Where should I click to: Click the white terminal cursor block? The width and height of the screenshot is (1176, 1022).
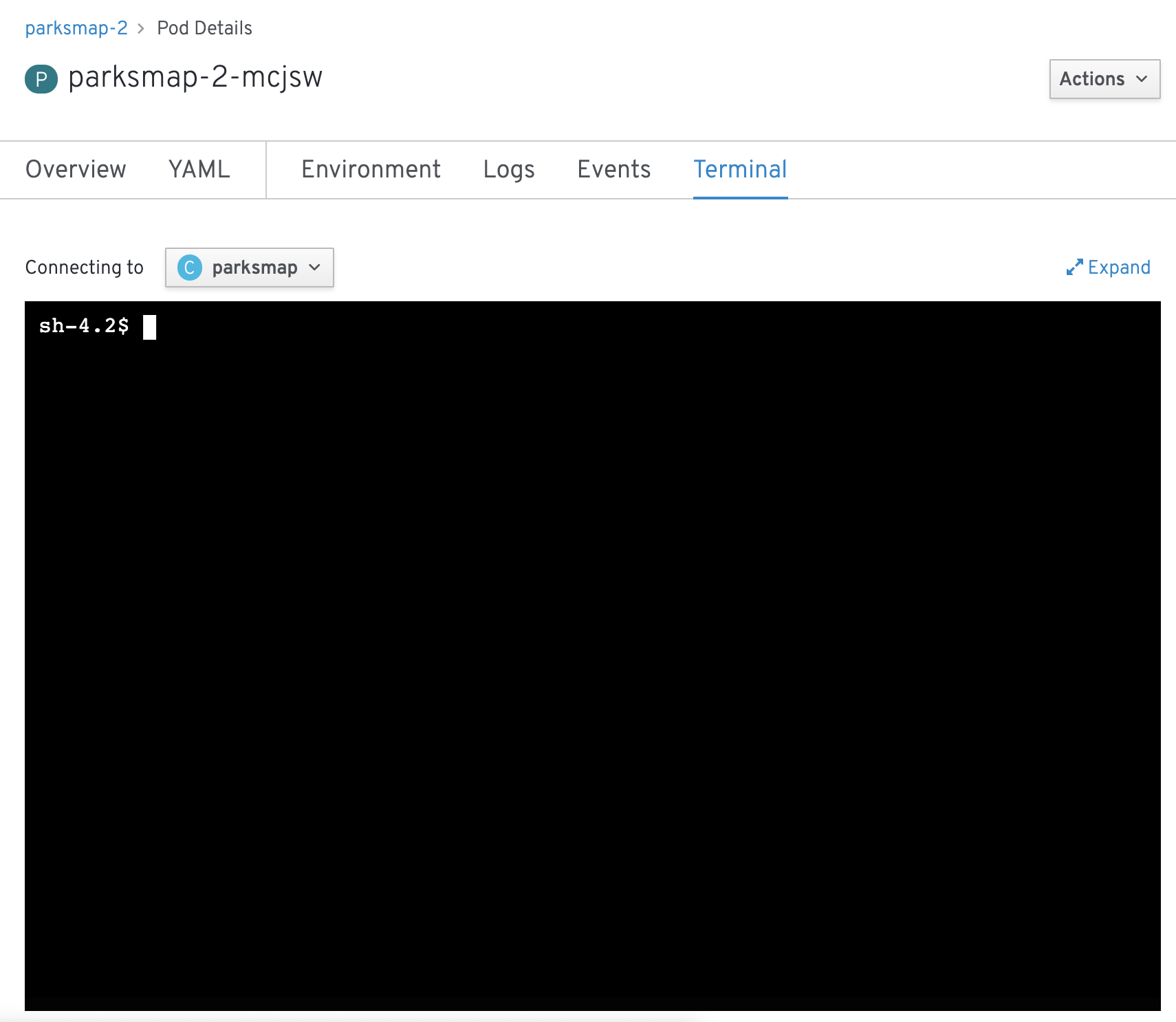click(x=149, y=327)
